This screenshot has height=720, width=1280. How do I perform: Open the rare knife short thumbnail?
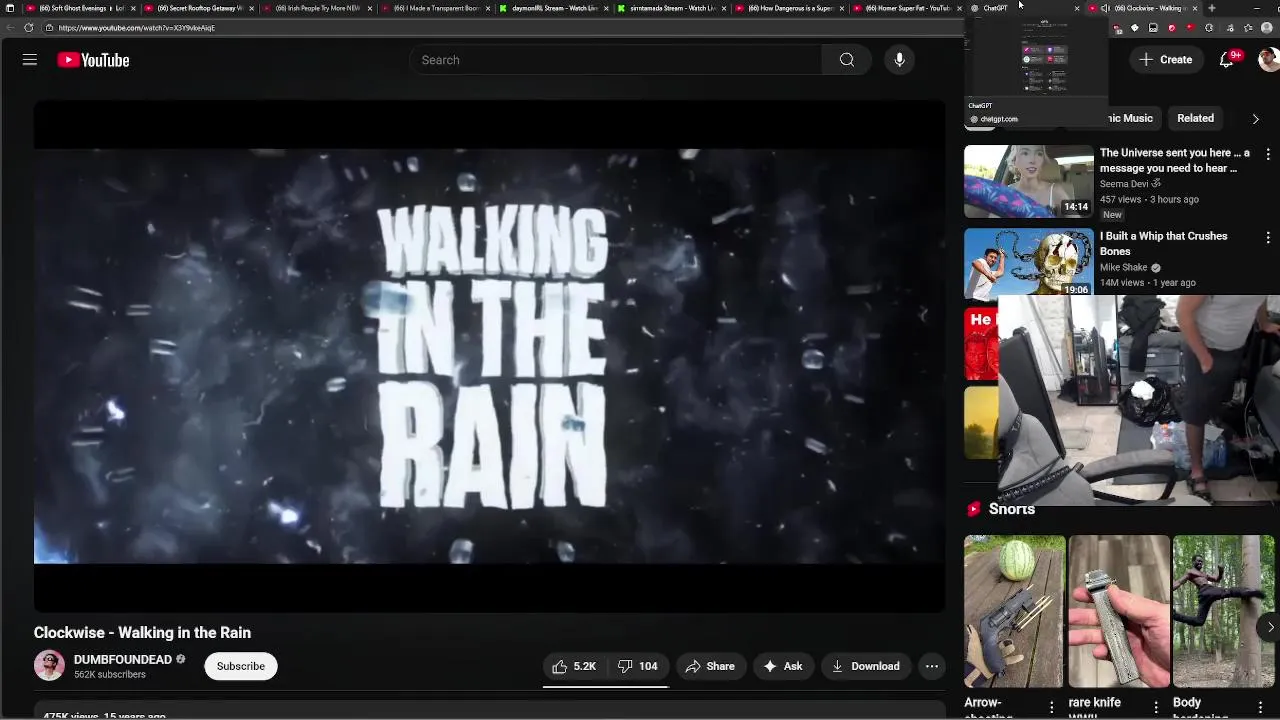coord(1119,611)
